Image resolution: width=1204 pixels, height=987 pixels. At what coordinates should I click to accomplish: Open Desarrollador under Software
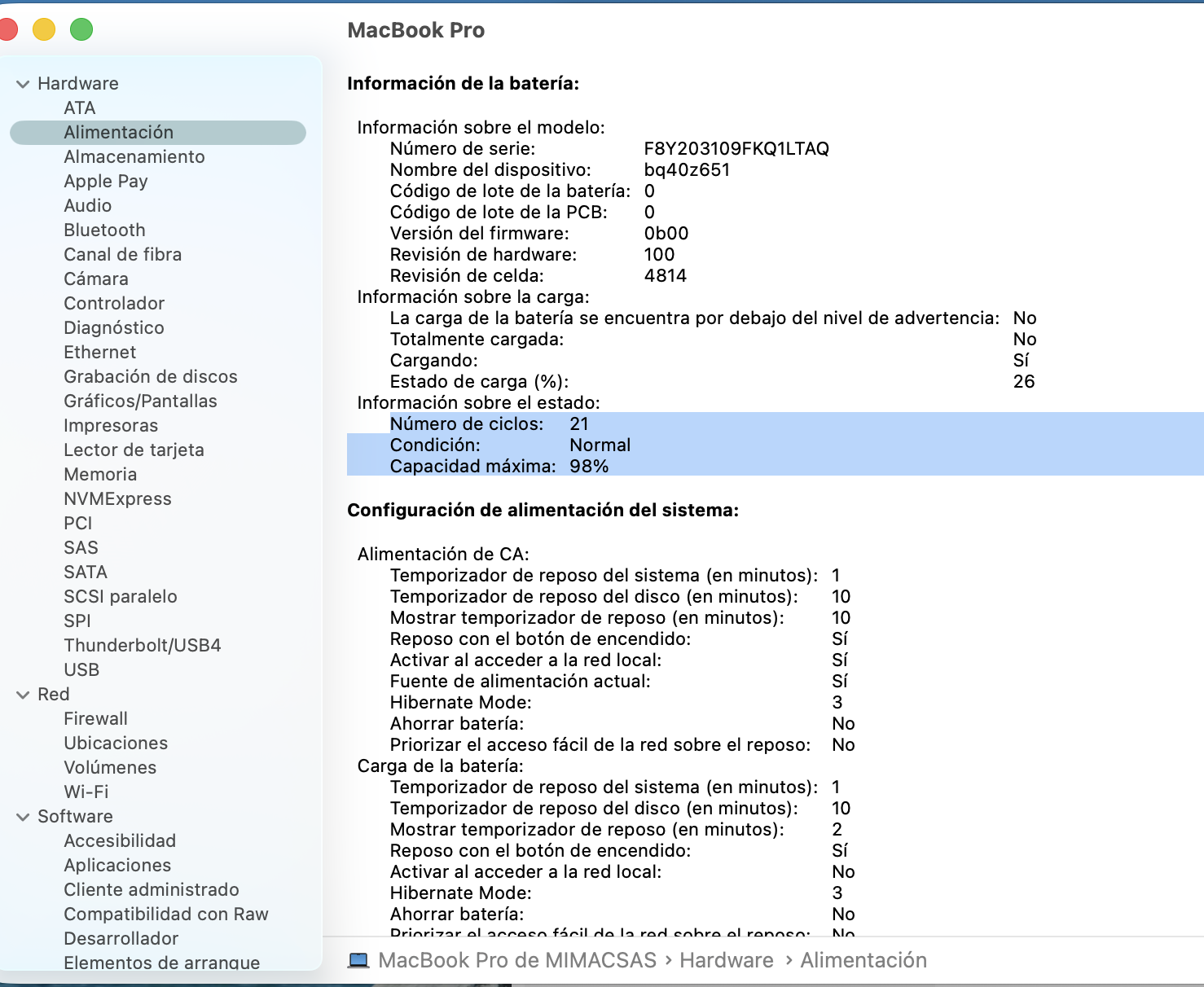(121, 939)
